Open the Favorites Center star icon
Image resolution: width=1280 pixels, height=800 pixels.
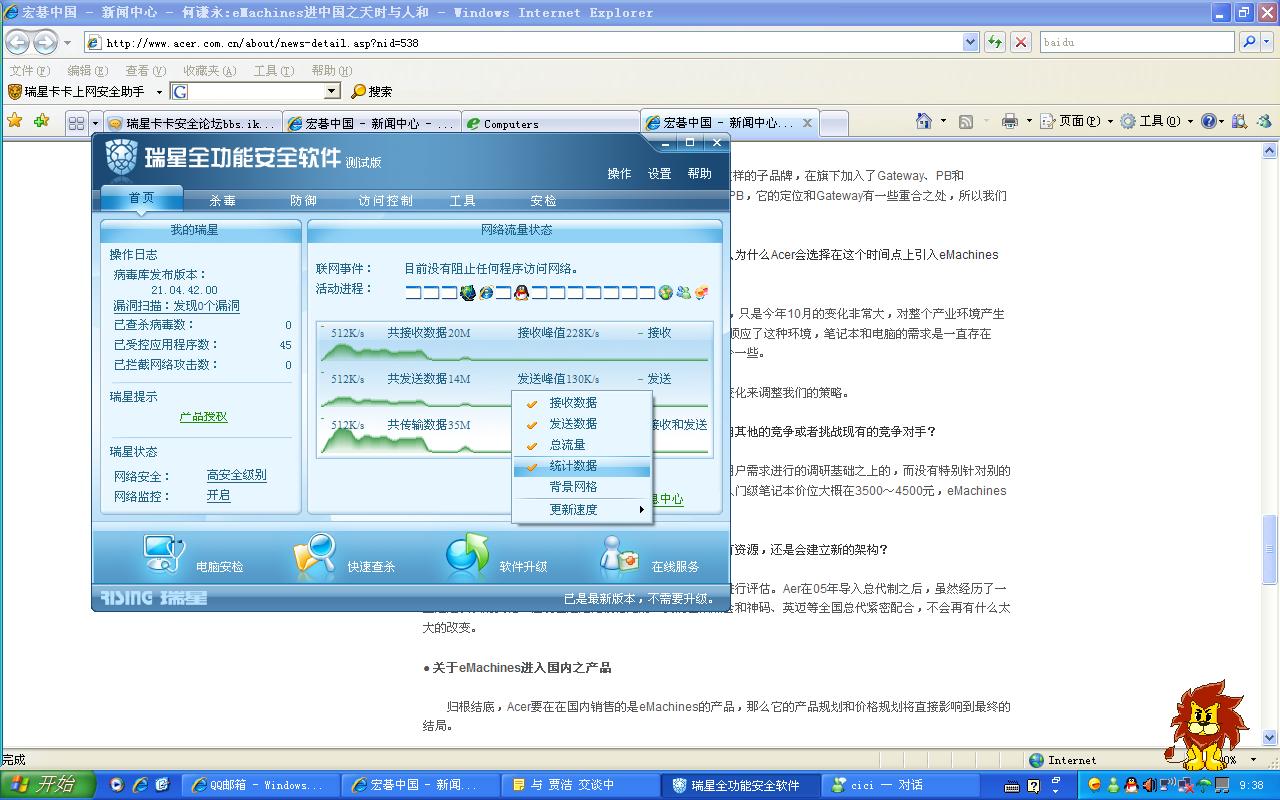tap(14, 121)
